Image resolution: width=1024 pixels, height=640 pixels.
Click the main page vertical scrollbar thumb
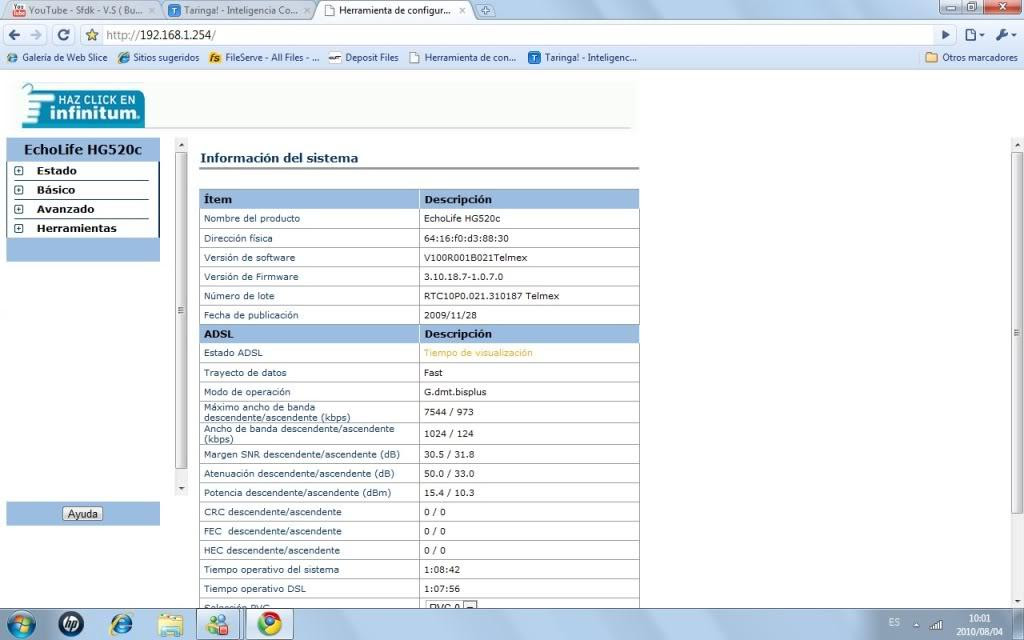click(1017, 332)
